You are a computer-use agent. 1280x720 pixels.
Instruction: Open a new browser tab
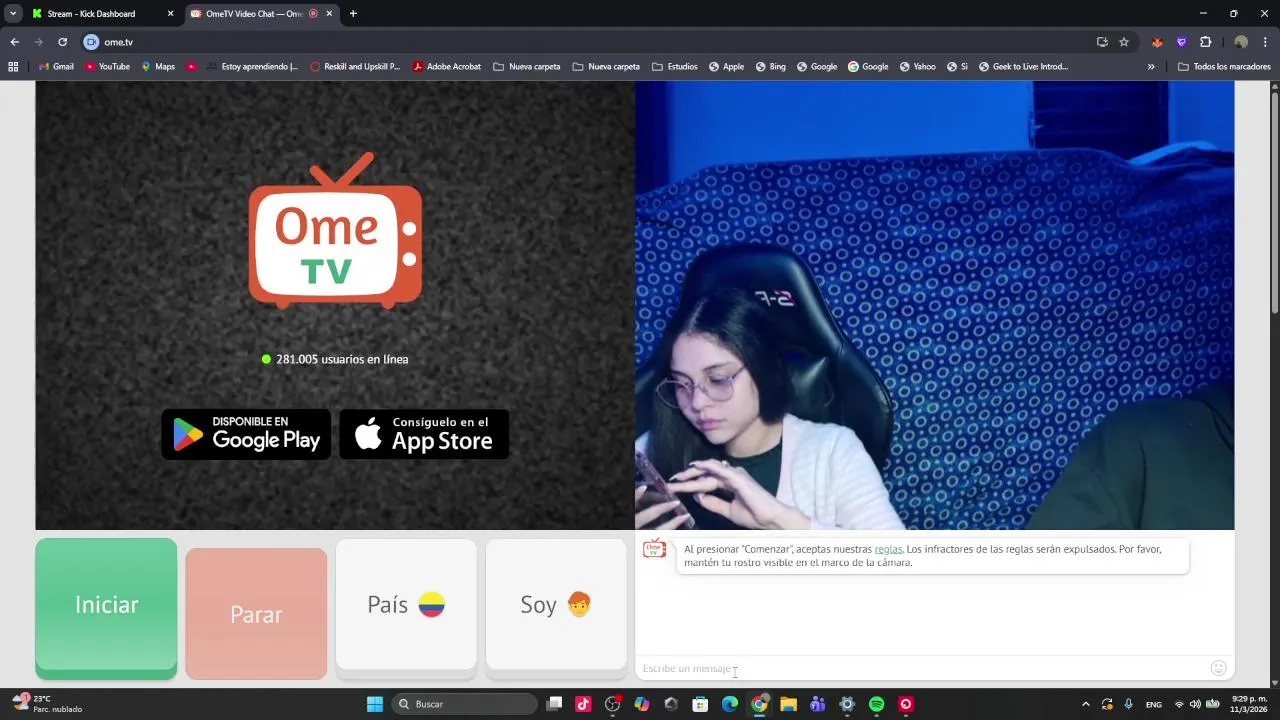(x=353, y=14)
